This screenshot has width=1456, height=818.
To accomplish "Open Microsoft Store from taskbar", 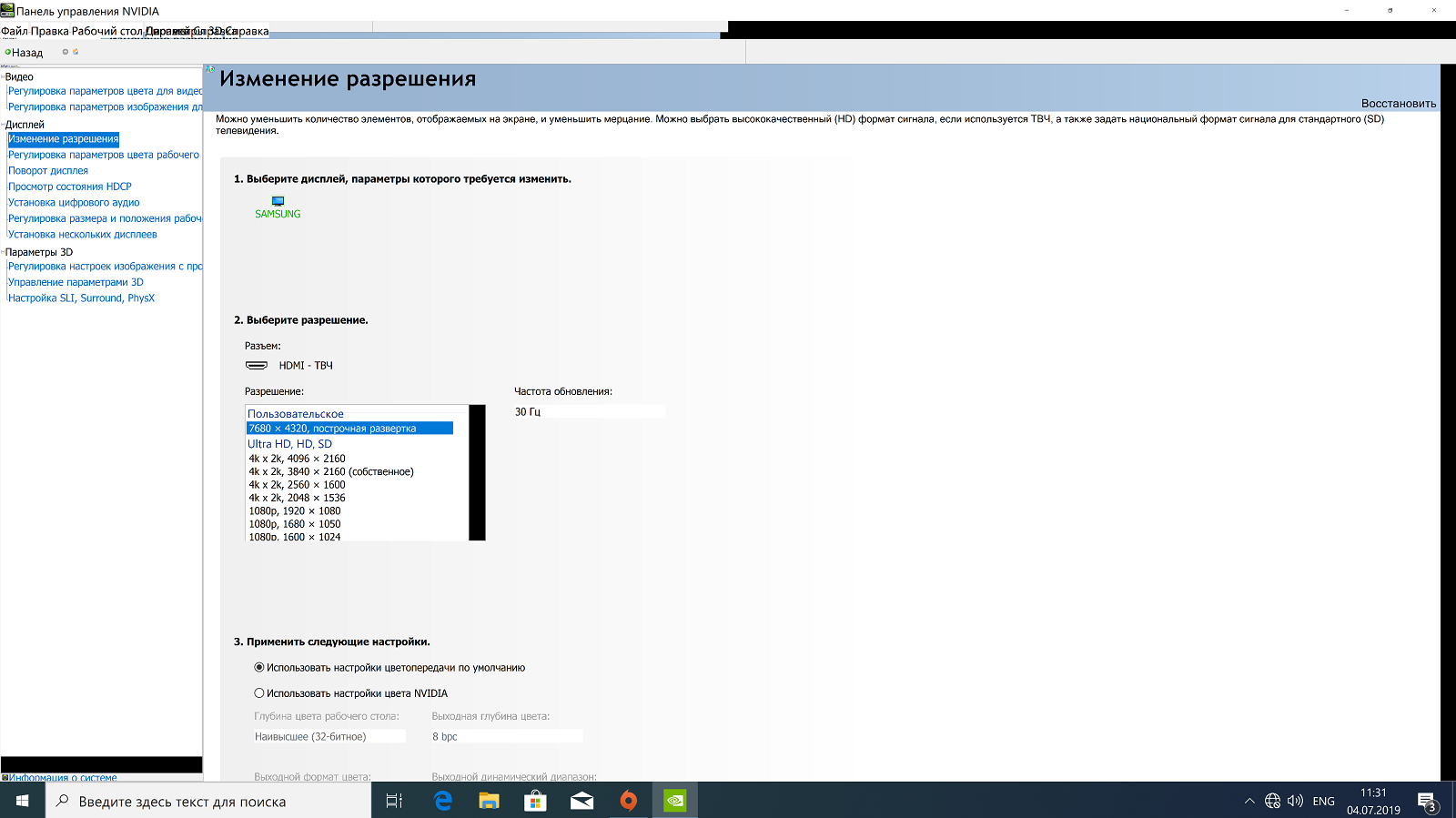I will [536, 801].
